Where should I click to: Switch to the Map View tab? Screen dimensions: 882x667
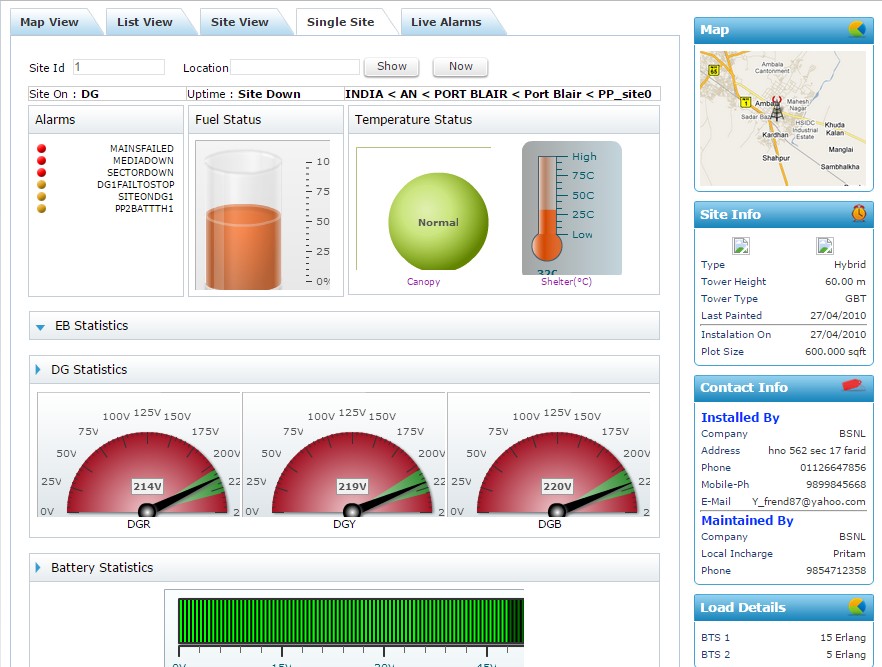coord(49,22)
